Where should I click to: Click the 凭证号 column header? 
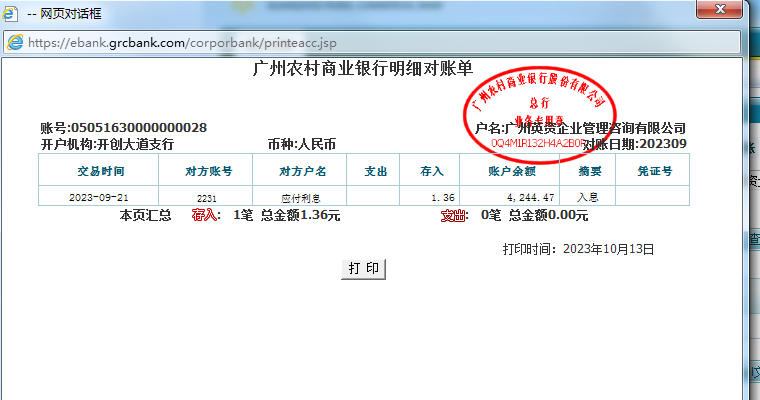(652, 170)
